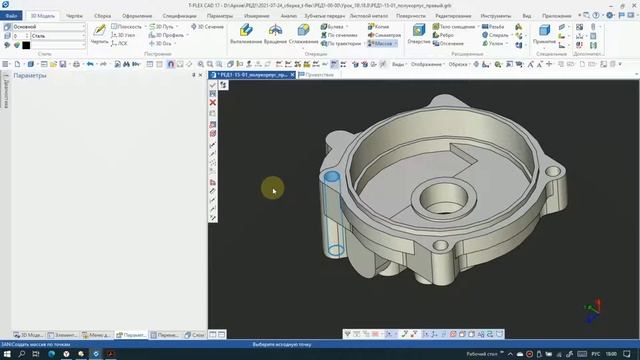Click the coordinate axes triad in viewport

click(593, 310)
